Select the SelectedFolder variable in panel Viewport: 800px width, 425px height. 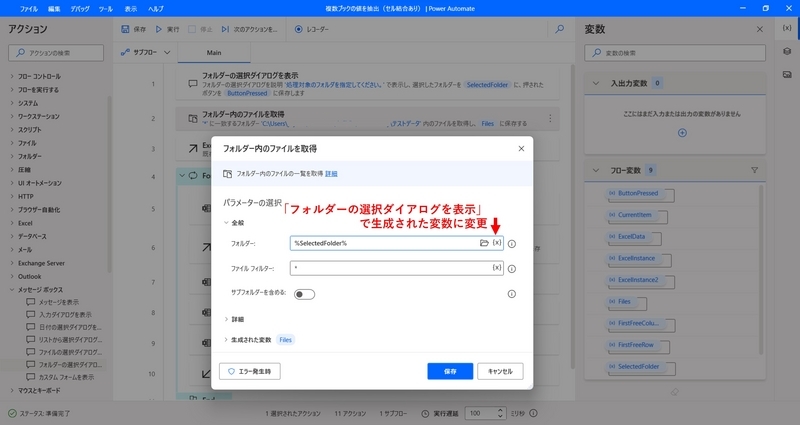pos(640,367)
